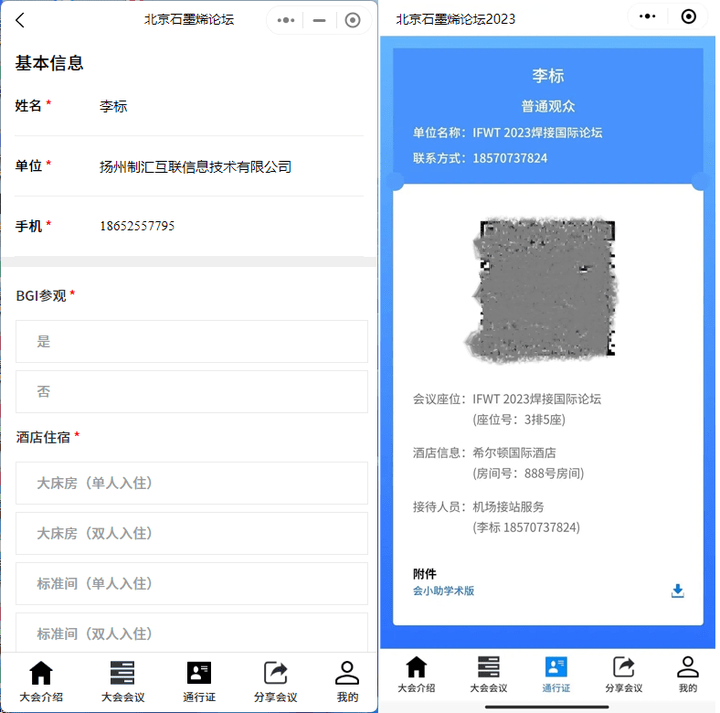Tap the name 李标 on the pass card

click(548, 76)
